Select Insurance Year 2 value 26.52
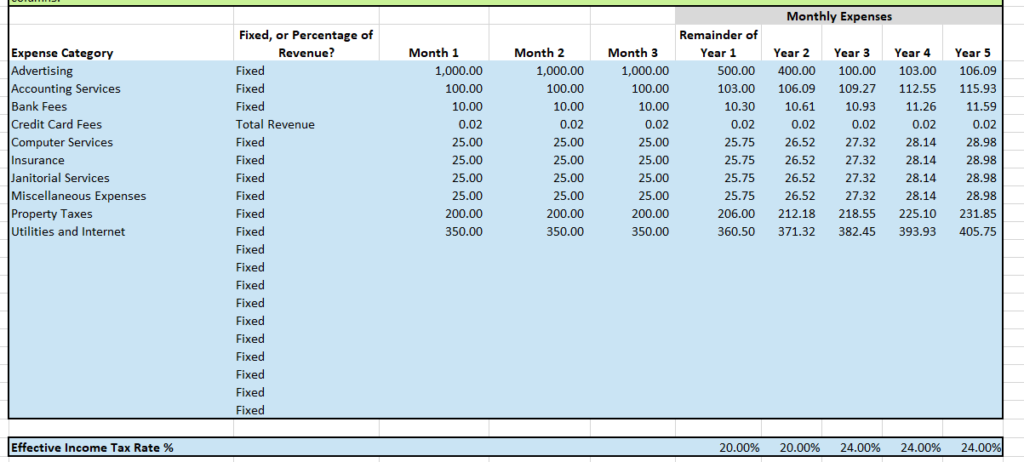Image resolution: width=1024 pixels, height=462 pixels. pos(801,160)
